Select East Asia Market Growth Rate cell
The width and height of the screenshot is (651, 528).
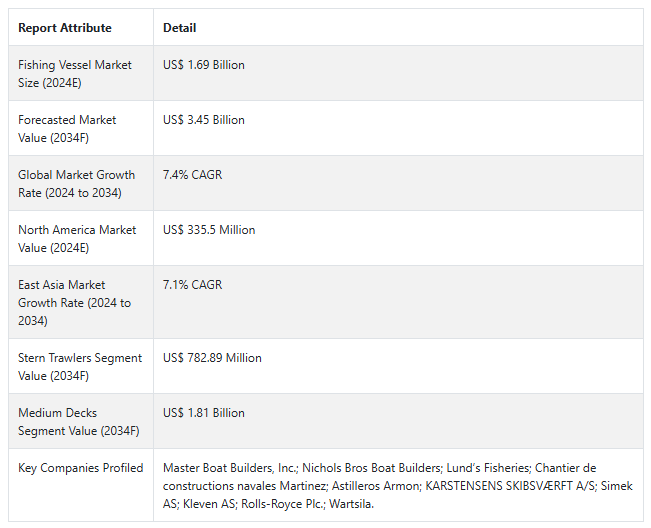(74, 303)
